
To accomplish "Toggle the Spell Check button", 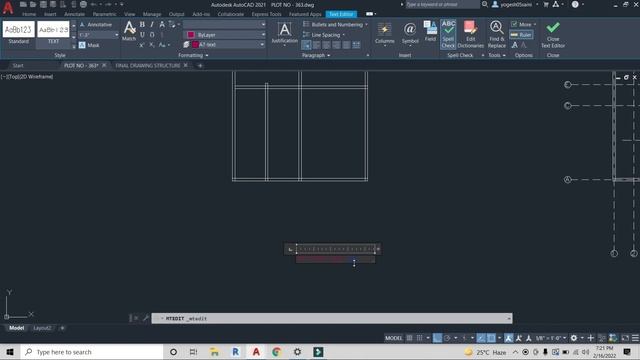I will coord(448,34).
